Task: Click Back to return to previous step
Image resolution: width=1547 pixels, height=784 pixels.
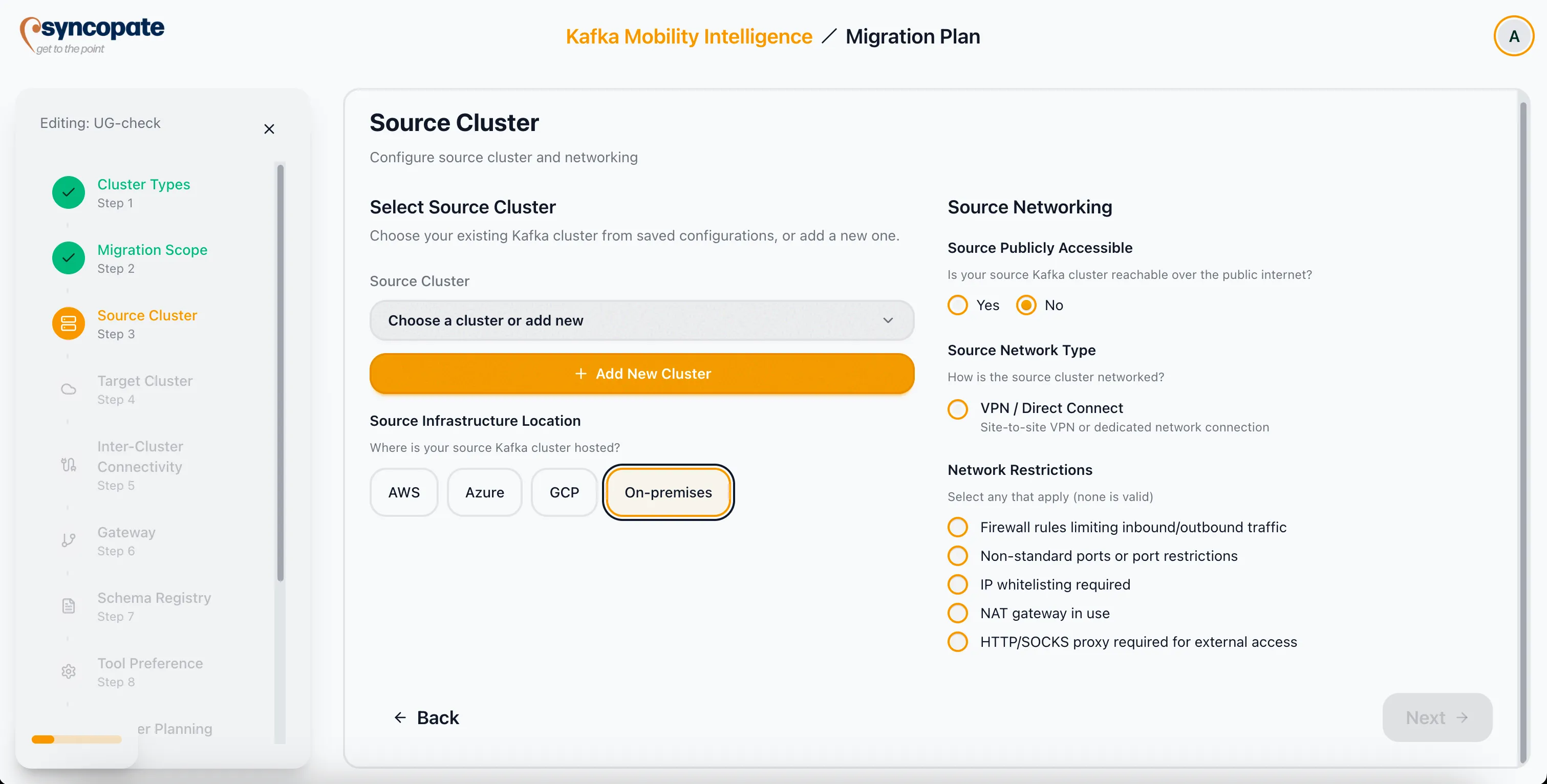Action: [x=426, y=717]
